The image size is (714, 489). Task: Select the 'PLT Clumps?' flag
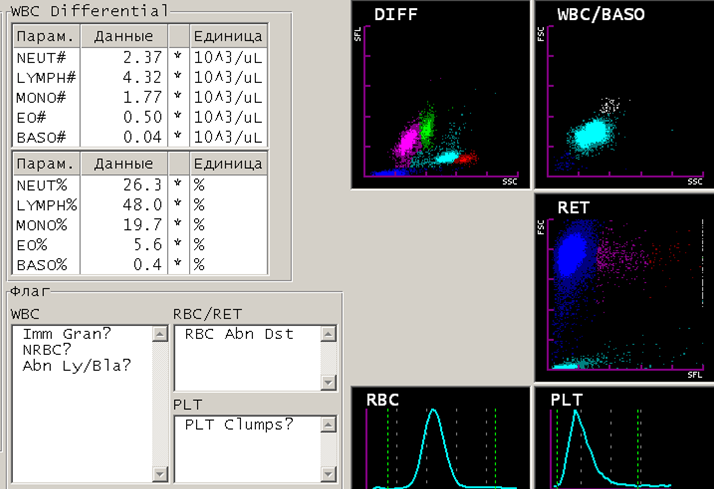[x=238, y=424]
